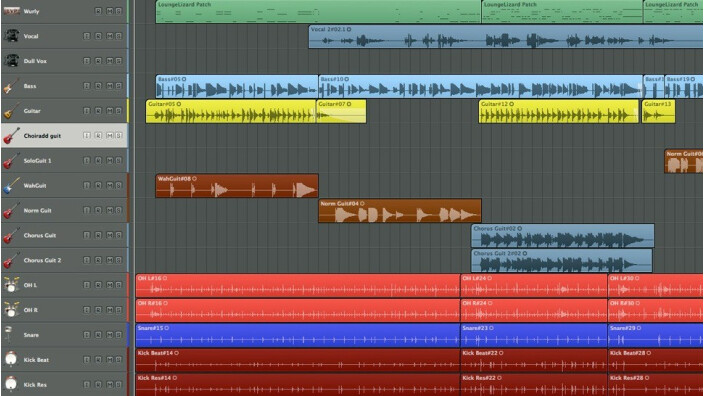Click the Vocal track telephone icon
This screenshot has height=396, width=704.
click(x=12, y=36)
